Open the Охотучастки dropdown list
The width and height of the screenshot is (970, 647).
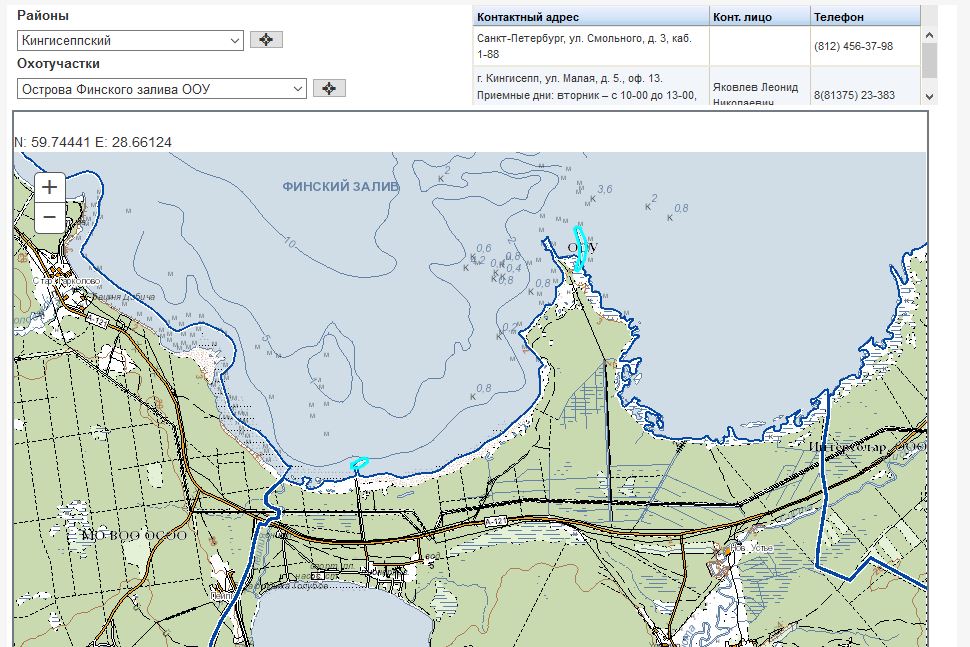click(161, 89)
